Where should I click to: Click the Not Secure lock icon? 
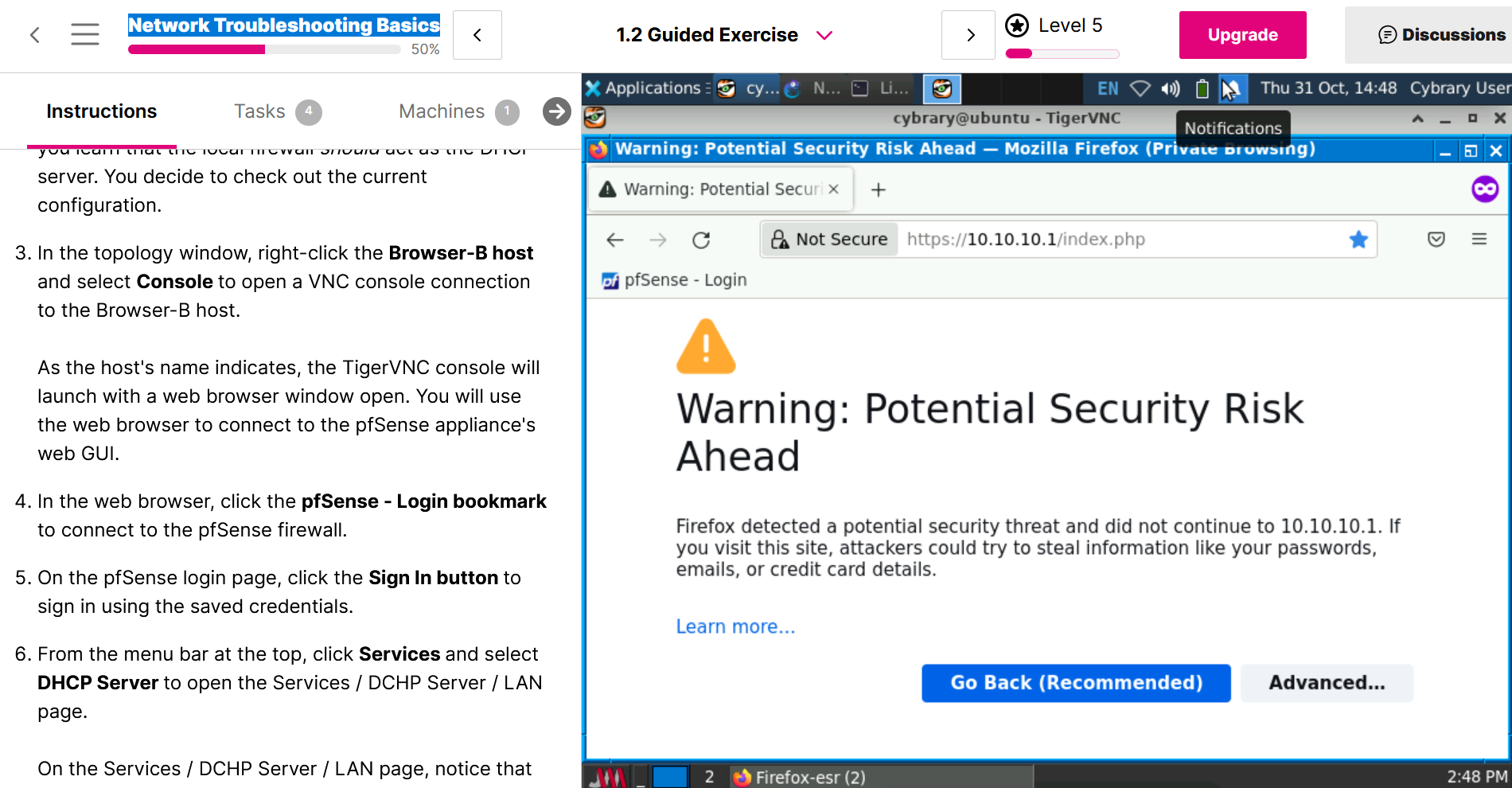(x=781, y=240)
